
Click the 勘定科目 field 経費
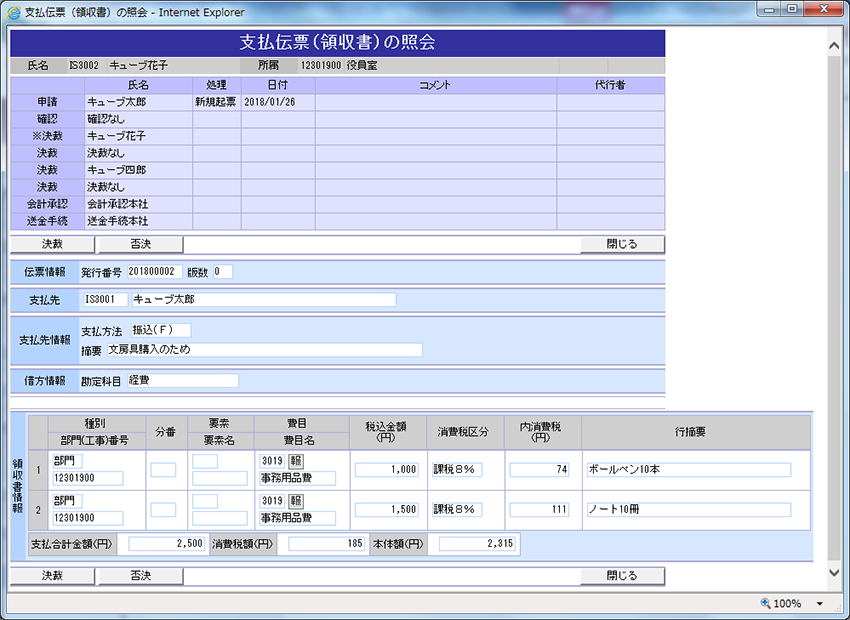click(183, 380)
